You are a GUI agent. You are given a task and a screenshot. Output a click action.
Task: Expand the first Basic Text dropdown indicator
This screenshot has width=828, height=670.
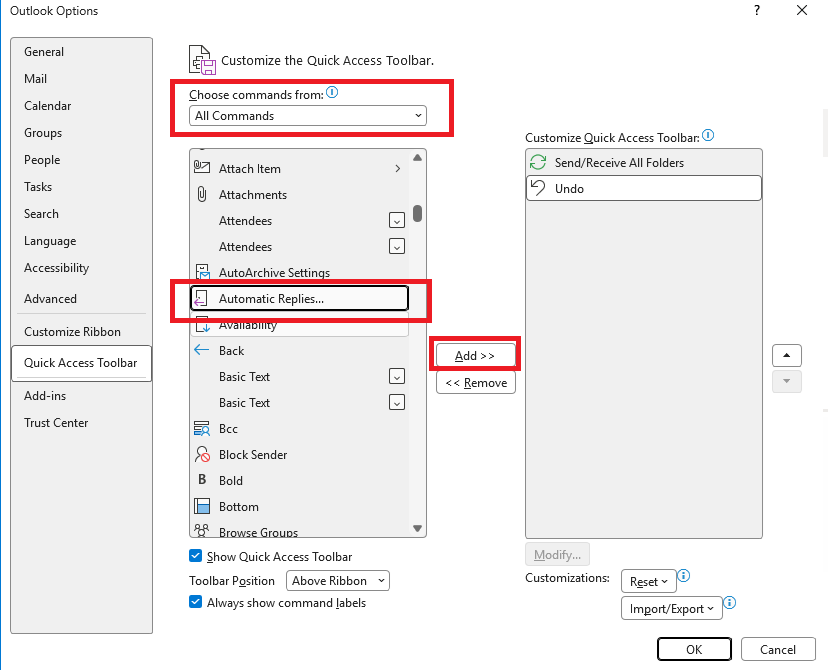point(397,376)
